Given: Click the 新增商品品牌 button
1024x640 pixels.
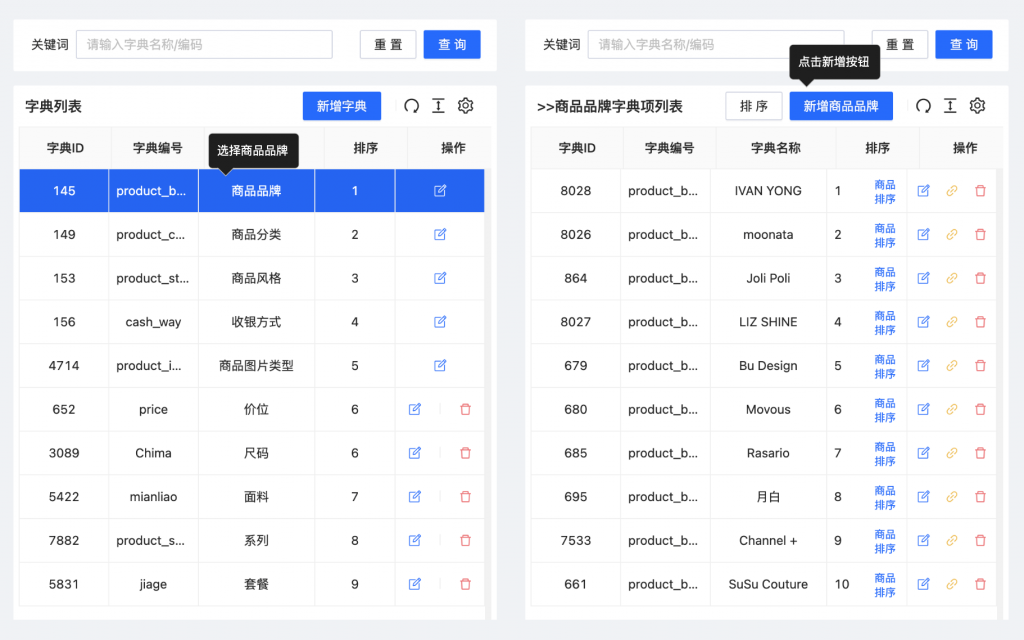Looking at the screenshot, I should (x=841, y=106).
